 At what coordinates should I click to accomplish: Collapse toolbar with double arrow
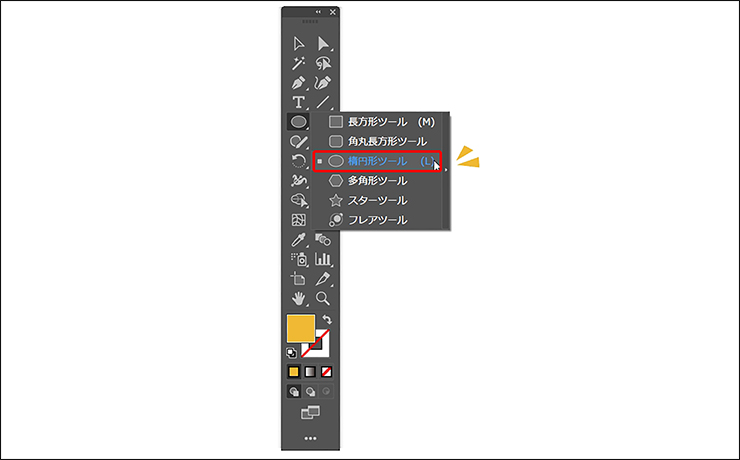318,12
